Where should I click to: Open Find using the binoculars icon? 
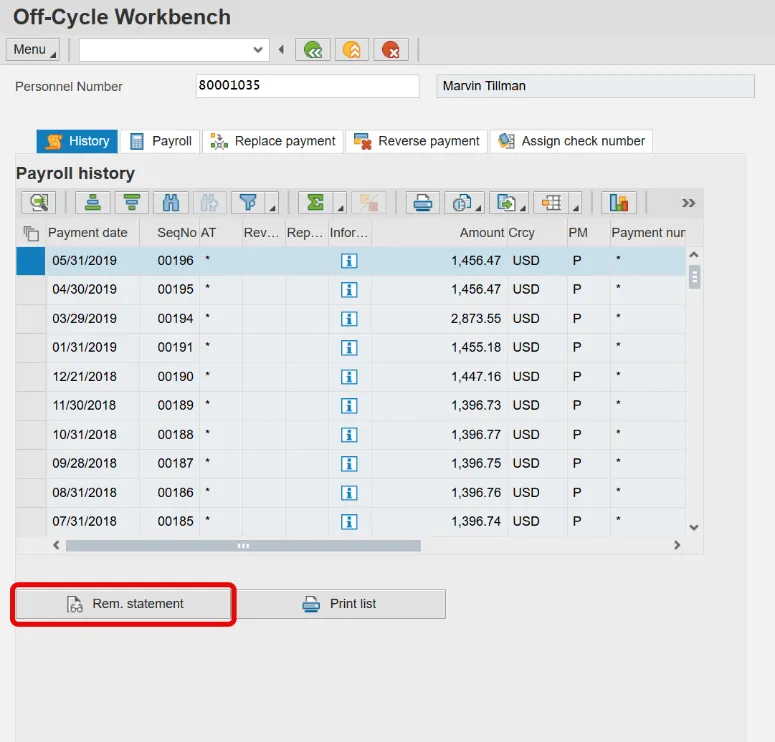(170, 202)
